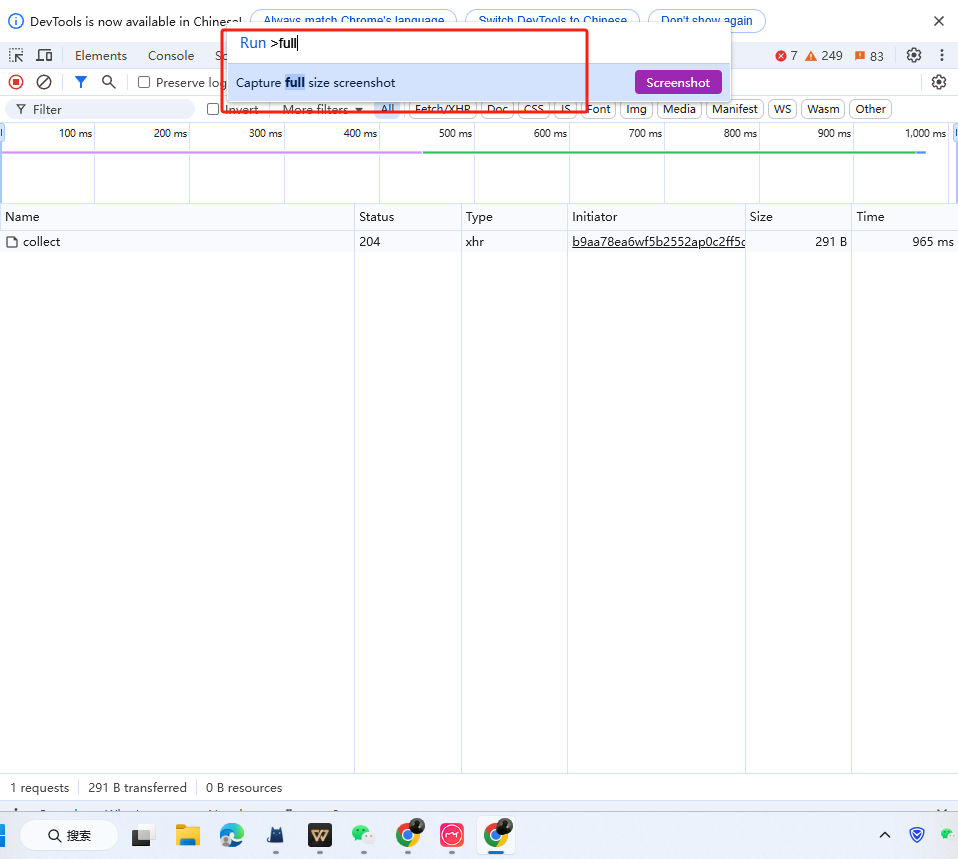Sort by Status column header

point(408,217)
